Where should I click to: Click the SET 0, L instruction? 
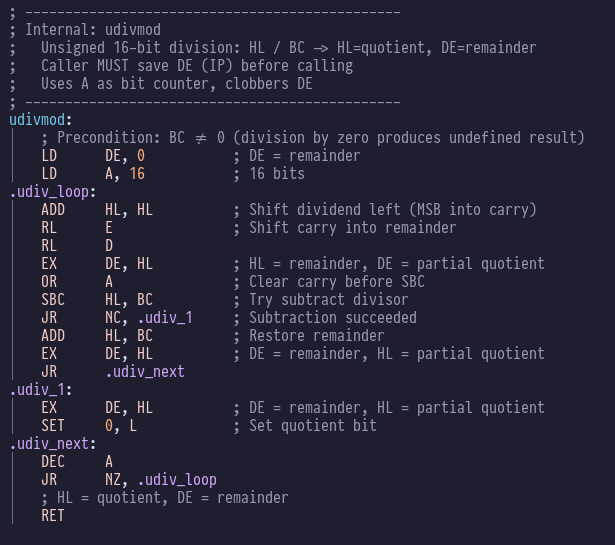[89, 426]
